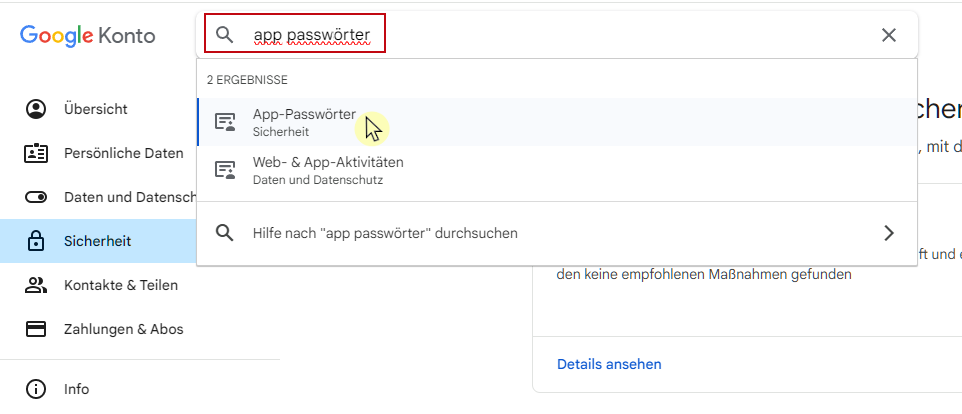Click the Übersicht person icon in sidebar
The image size is (962, 414).
click(36, 109)
